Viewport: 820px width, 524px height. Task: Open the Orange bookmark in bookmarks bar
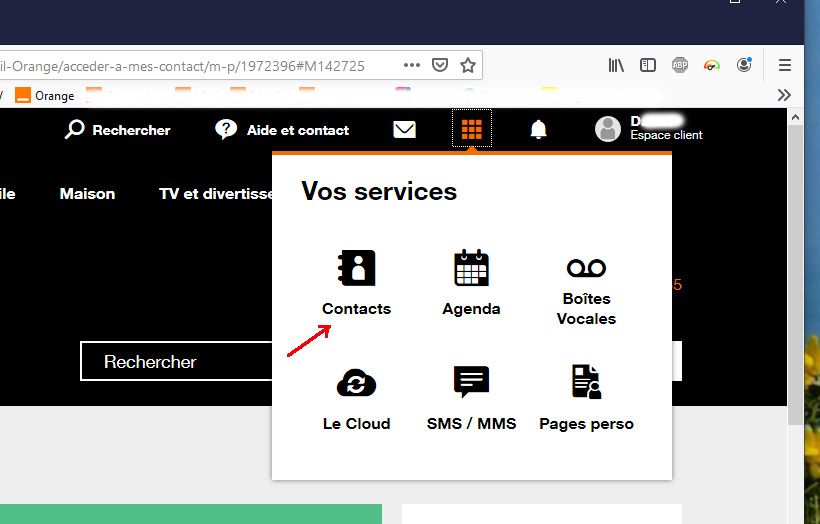pyautogui.click(x=44, y=96)
